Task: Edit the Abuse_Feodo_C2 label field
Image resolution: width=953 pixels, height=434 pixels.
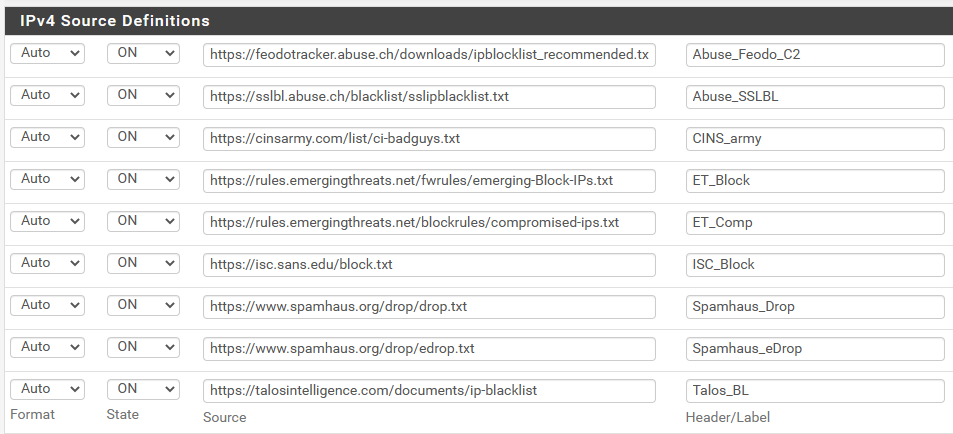Action: [x=815, y=55]
